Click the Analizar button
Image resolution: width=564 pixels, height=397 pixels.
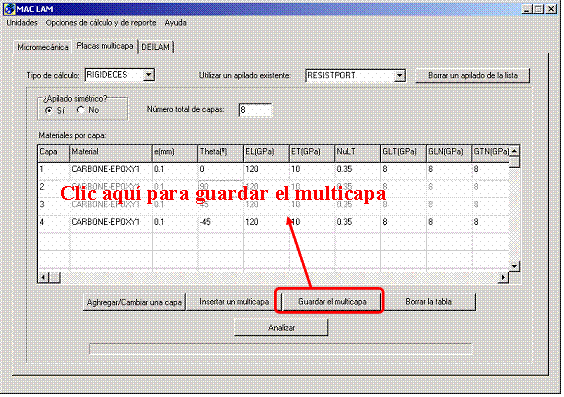coord(281,328)
